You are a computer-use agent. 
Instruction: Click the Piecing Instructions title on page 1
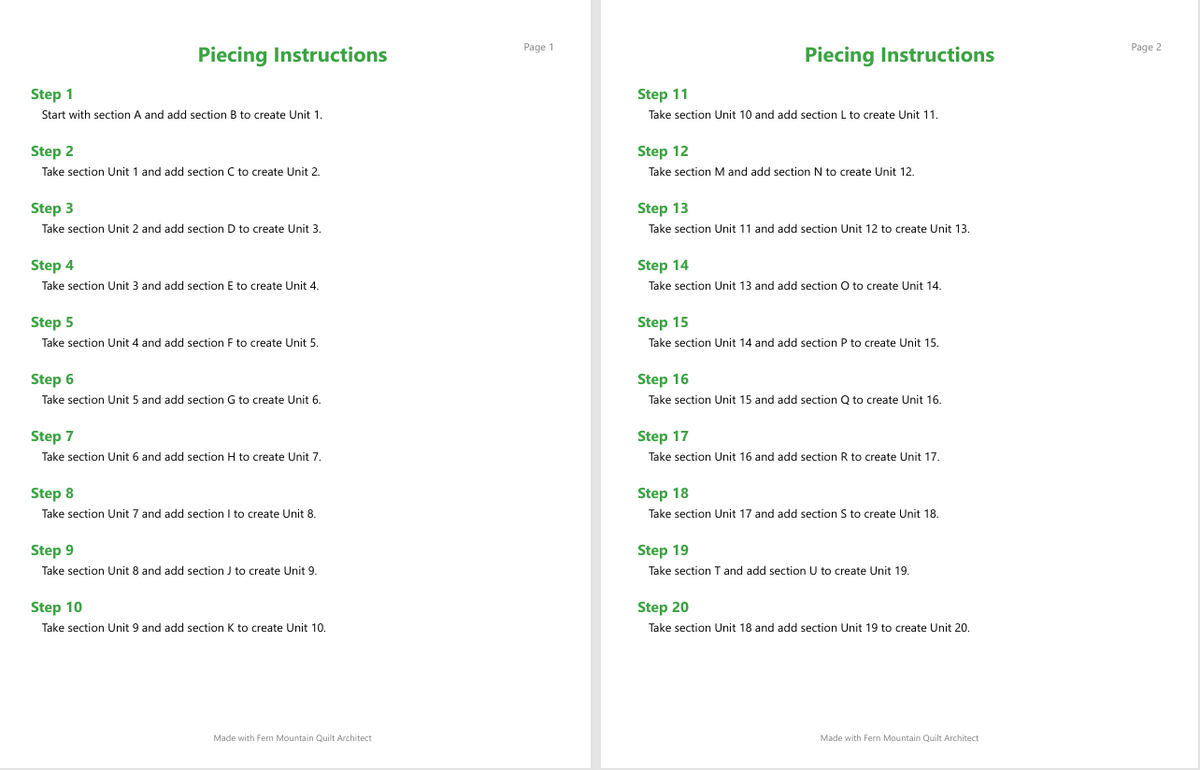pyautogui.click(x=292, y=55)
